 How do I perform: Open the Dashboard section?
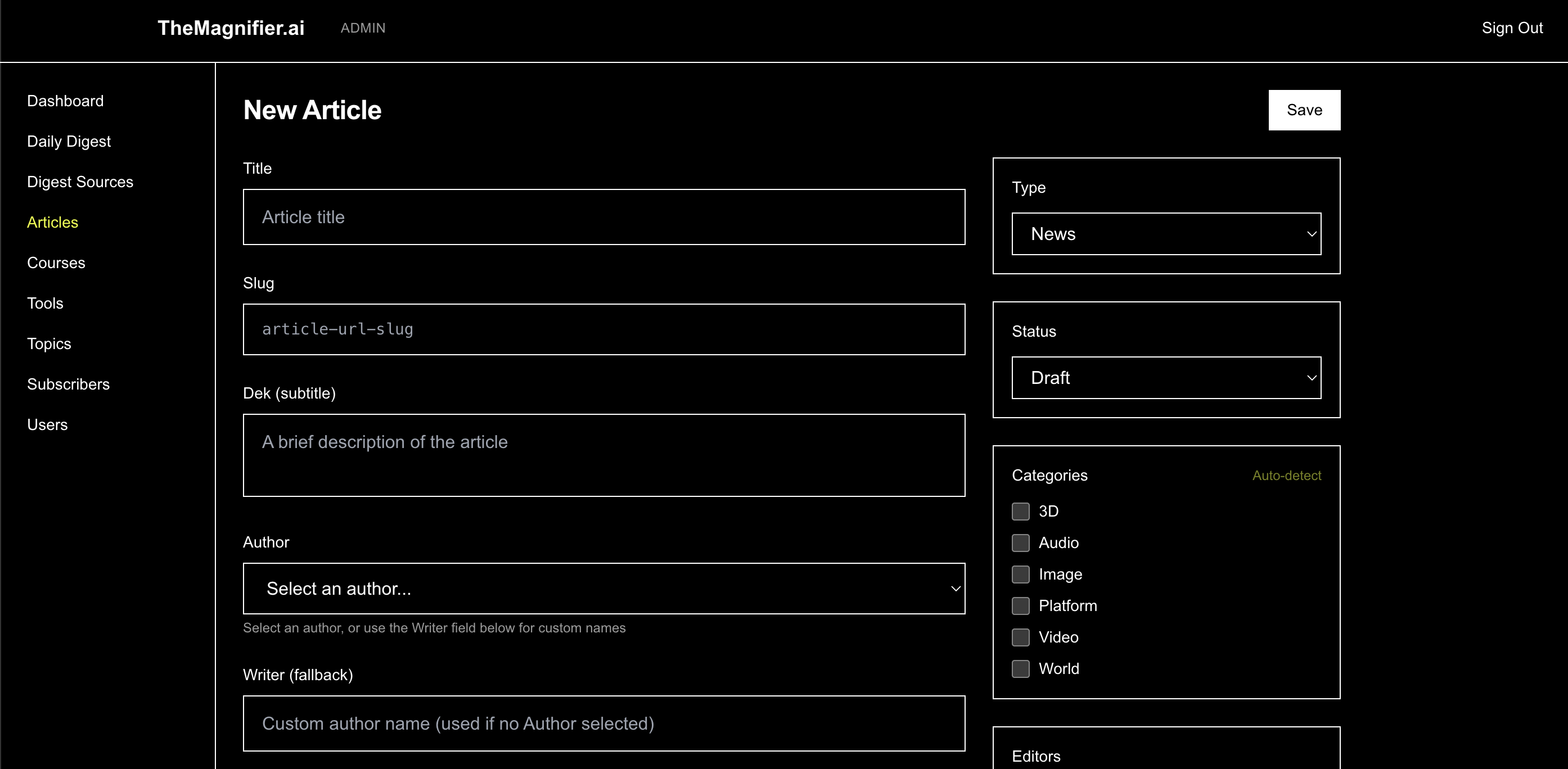click(65, 101)
